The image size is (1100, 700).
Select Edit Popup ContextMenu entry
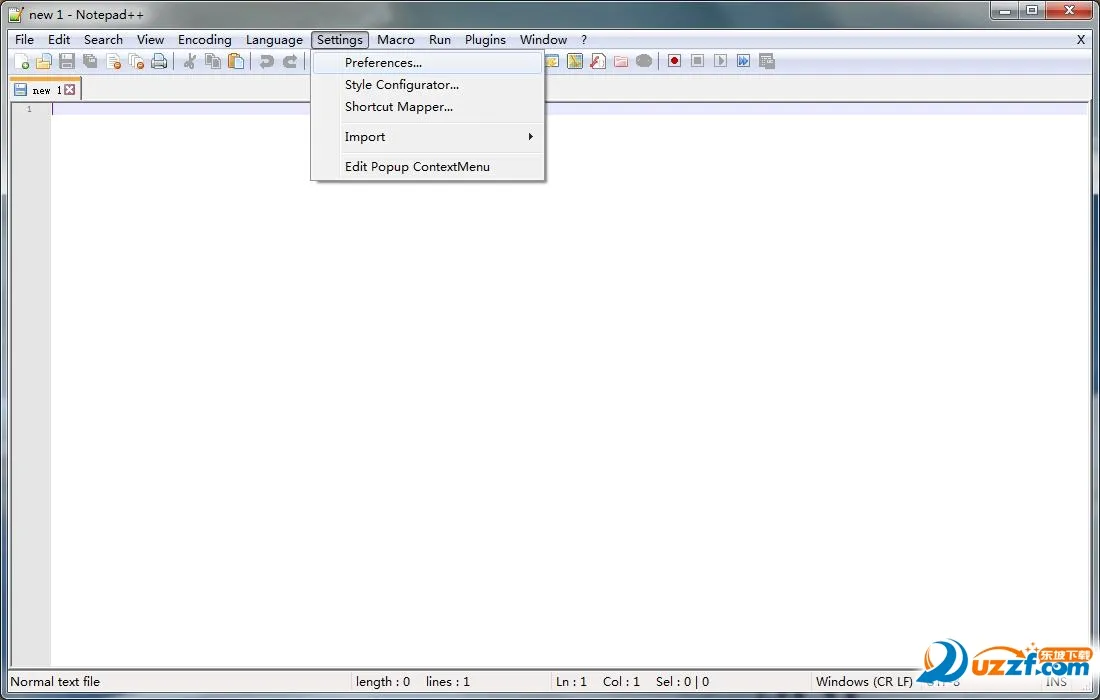click(x=428, y=167)
